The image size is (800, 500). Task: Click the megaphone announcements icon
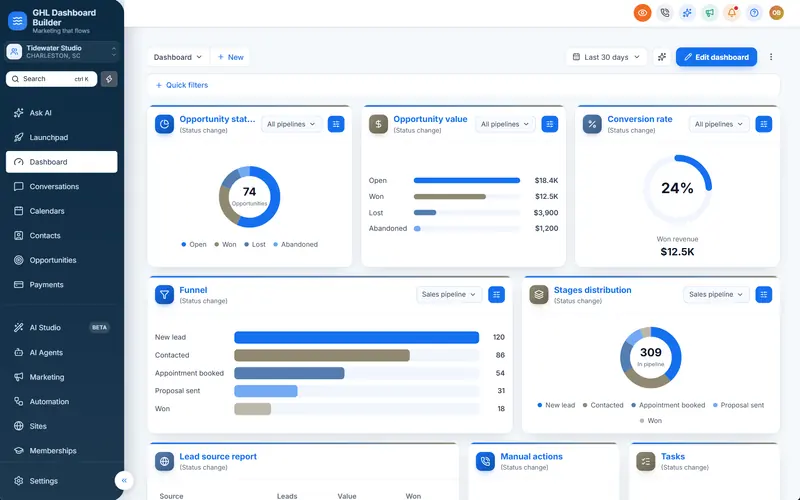[x=709, y=13]
